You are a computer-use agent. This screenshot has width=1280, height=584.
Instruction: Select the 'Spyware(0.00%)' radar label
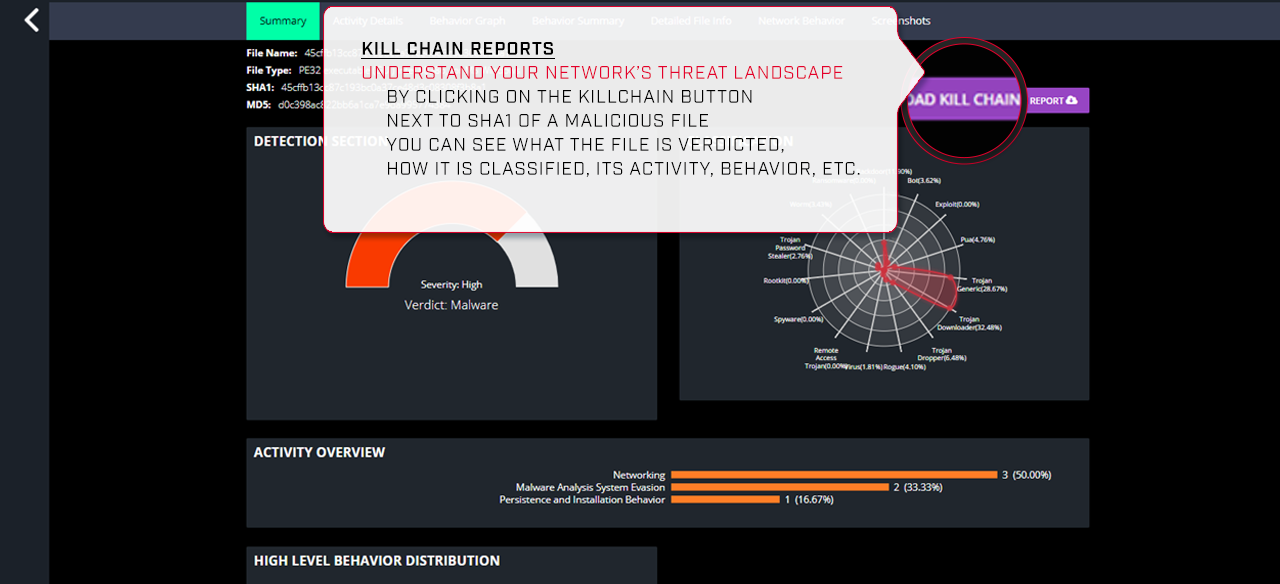(798, 319)
